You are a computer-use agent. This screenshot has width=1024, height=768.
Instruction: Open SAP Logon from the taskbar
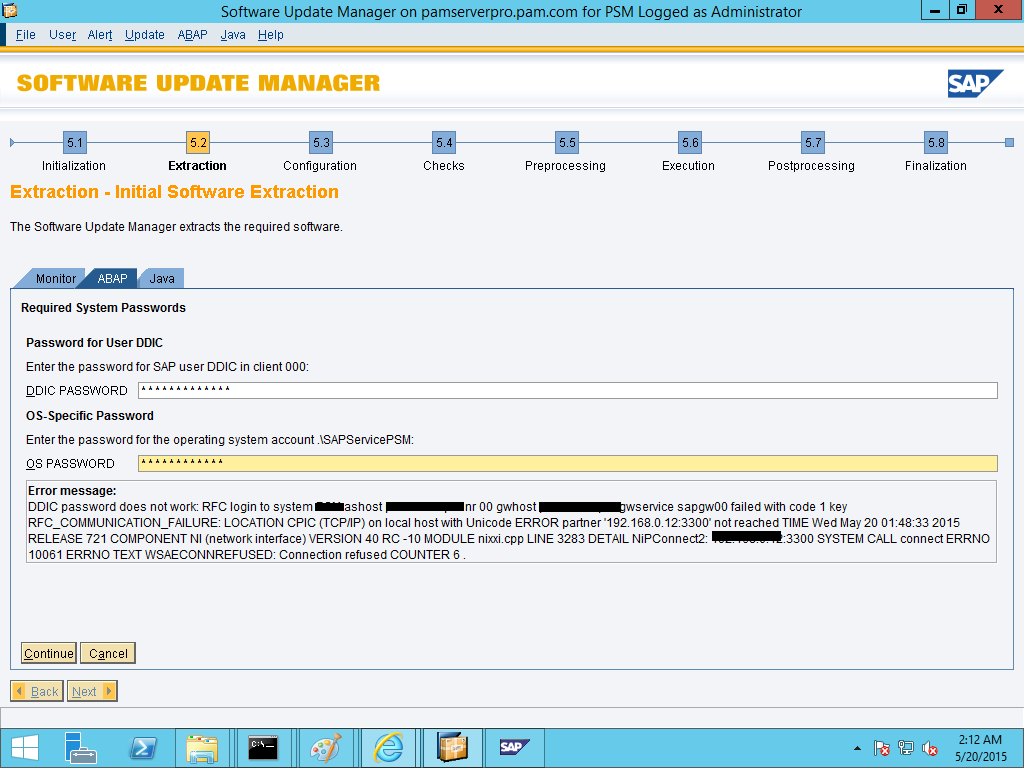point(514,747)
